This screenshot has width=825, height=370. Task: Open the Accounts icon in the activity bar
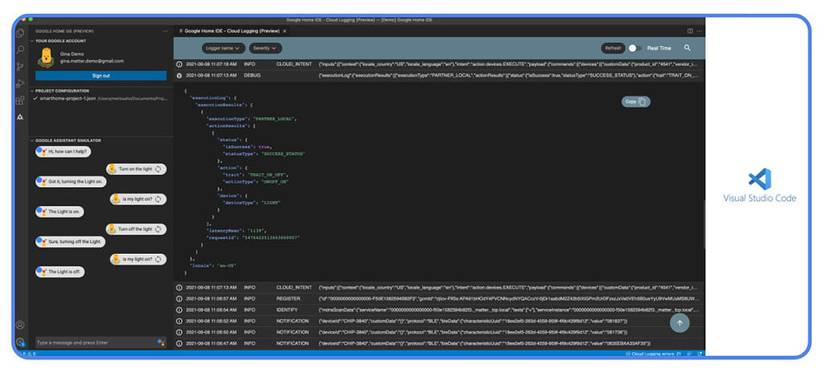21,325
